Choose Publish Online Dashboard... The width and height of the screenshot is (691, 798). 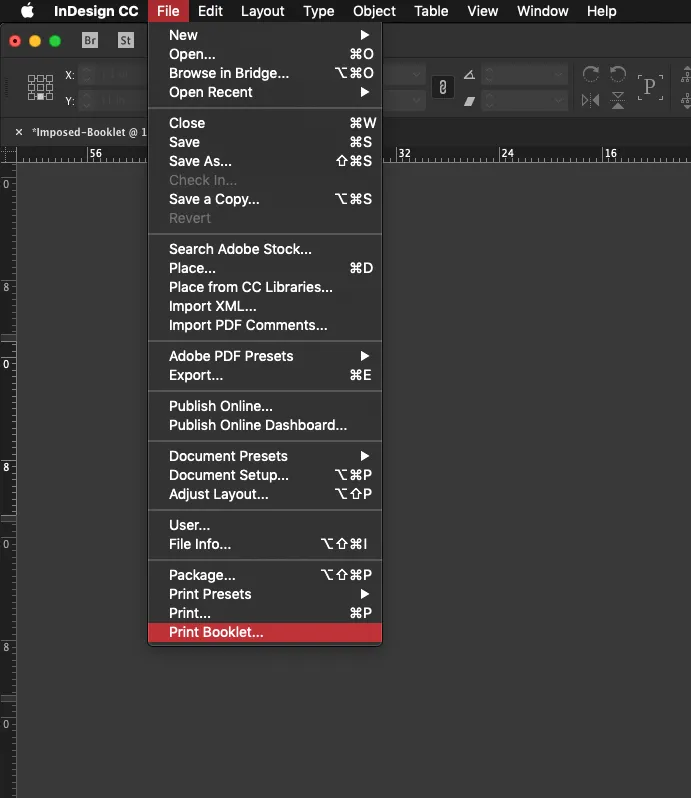pyautogui.click(x=265, y=425)
